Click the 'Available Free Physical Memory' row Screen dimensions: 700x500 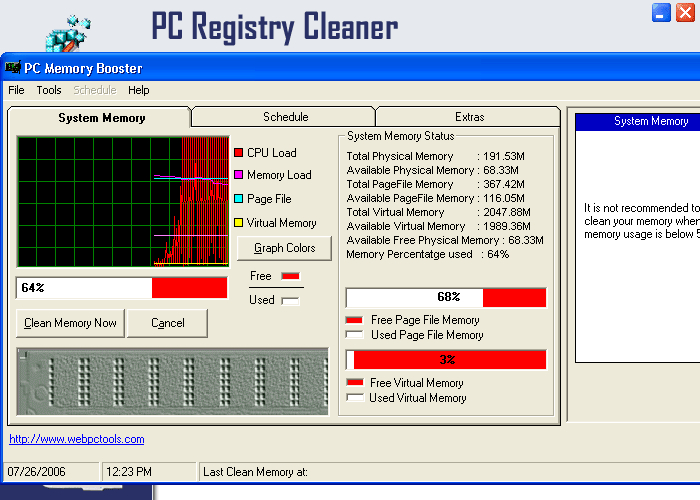445,240
